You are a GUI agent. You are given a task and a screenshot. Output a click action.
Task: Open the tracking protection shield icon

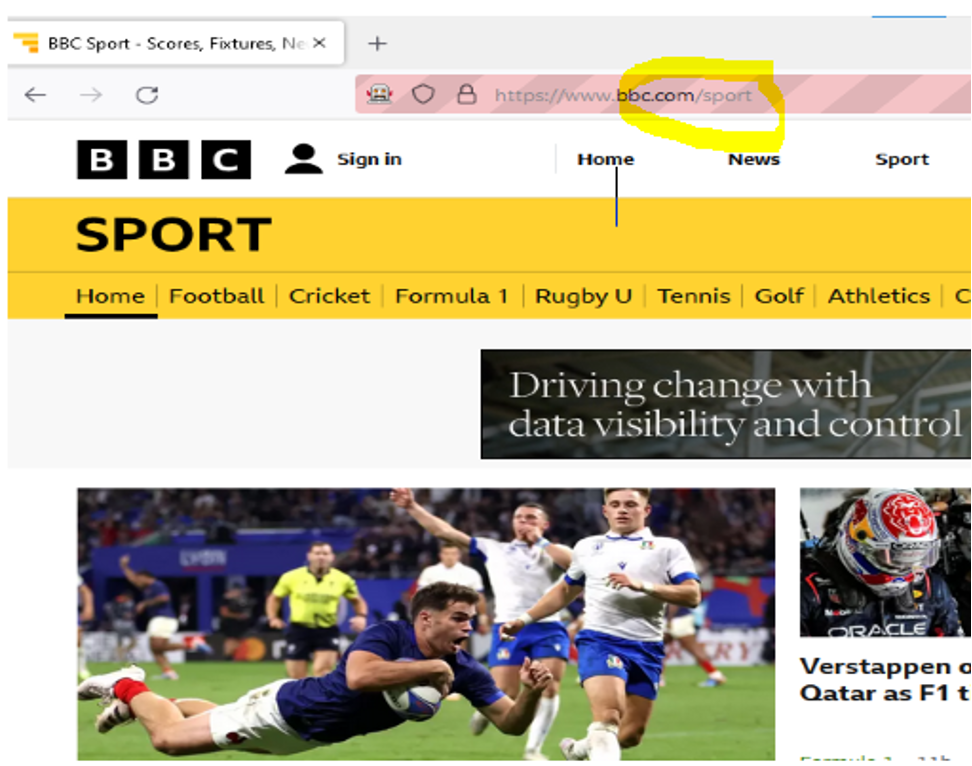pyautogui.click(x=424, y=95)
